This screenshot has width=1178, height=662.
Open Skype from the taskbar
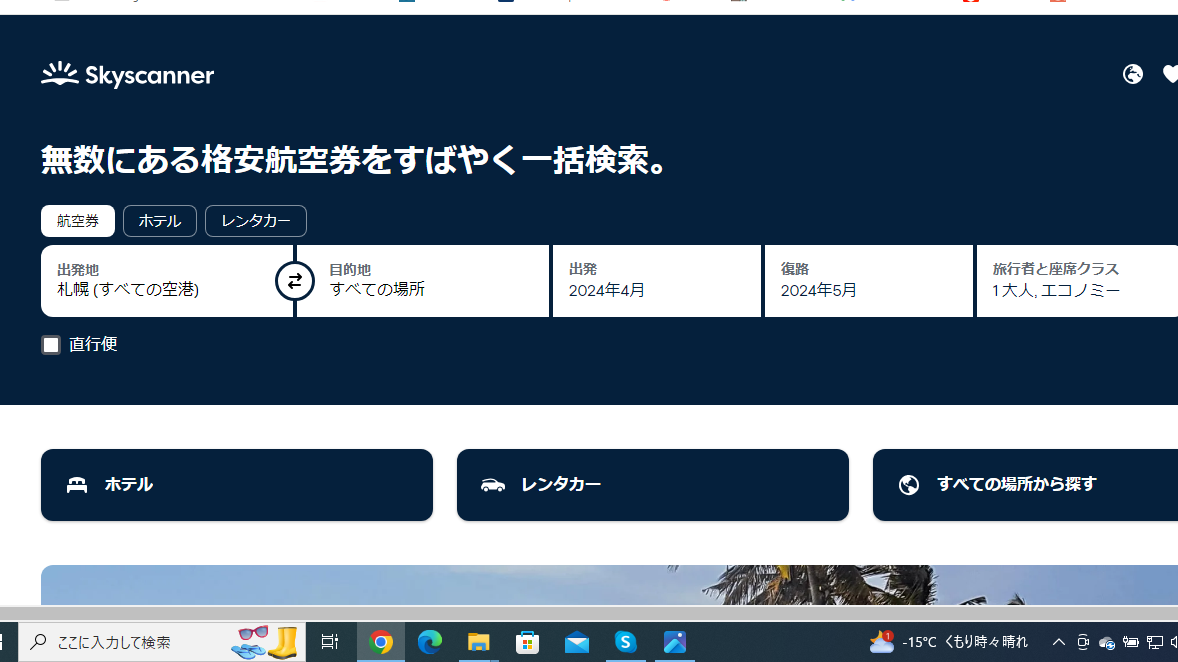[626, 642]
